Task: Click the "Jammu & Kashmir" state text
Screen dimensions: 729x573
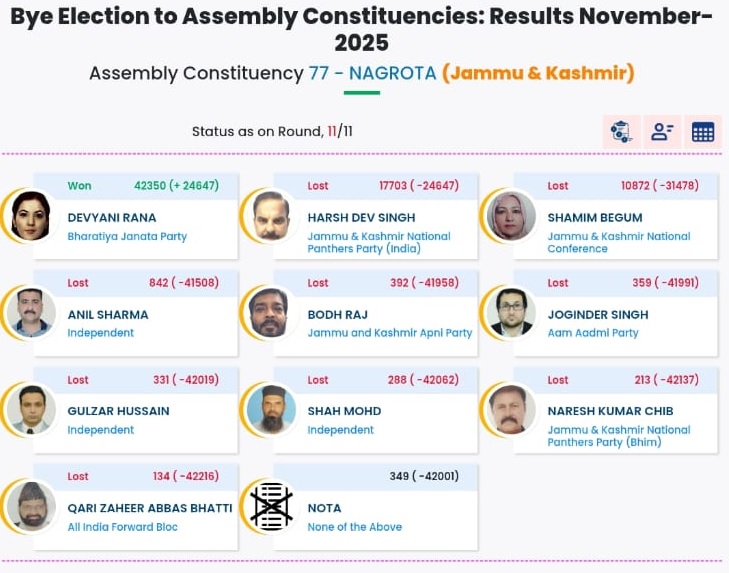Action: (x=538, y=73)
